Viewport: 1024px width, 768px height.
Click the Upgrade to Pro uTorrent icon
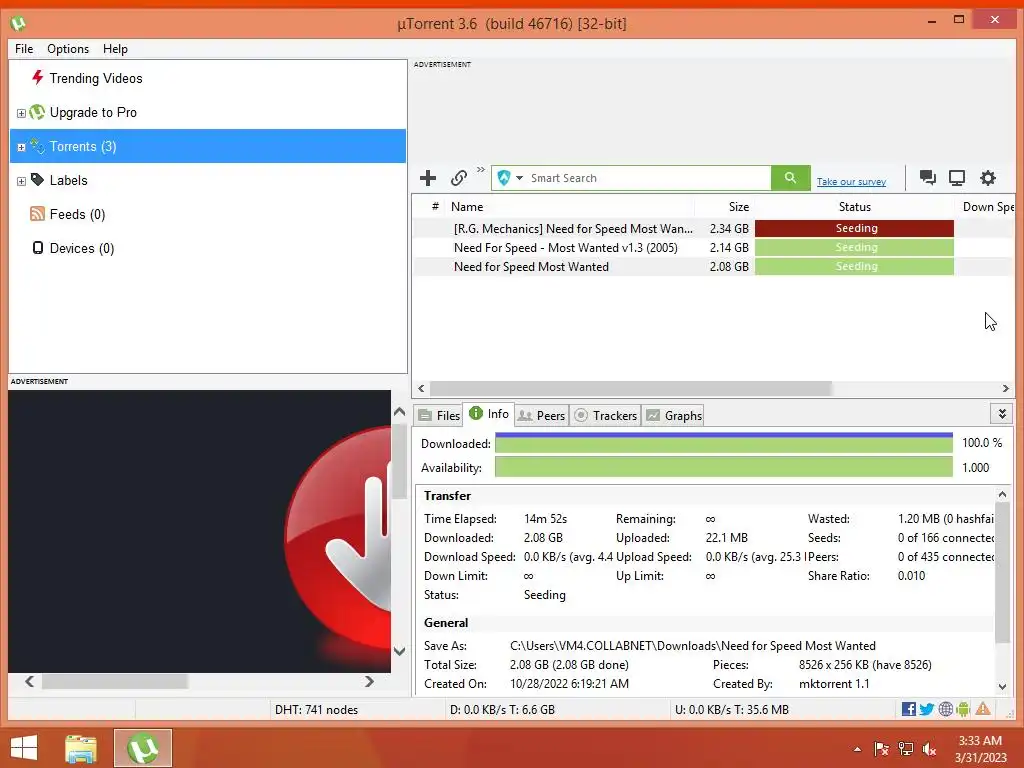[x=38, y=112]
